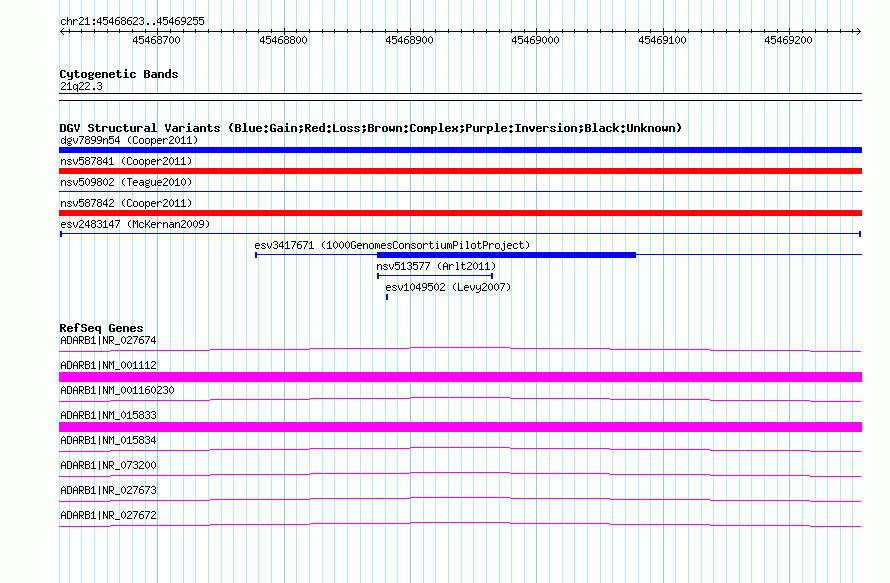Click the ADARB1|NR_027673 transcript label
Viewport: 890px width, 583px height.
108,490
